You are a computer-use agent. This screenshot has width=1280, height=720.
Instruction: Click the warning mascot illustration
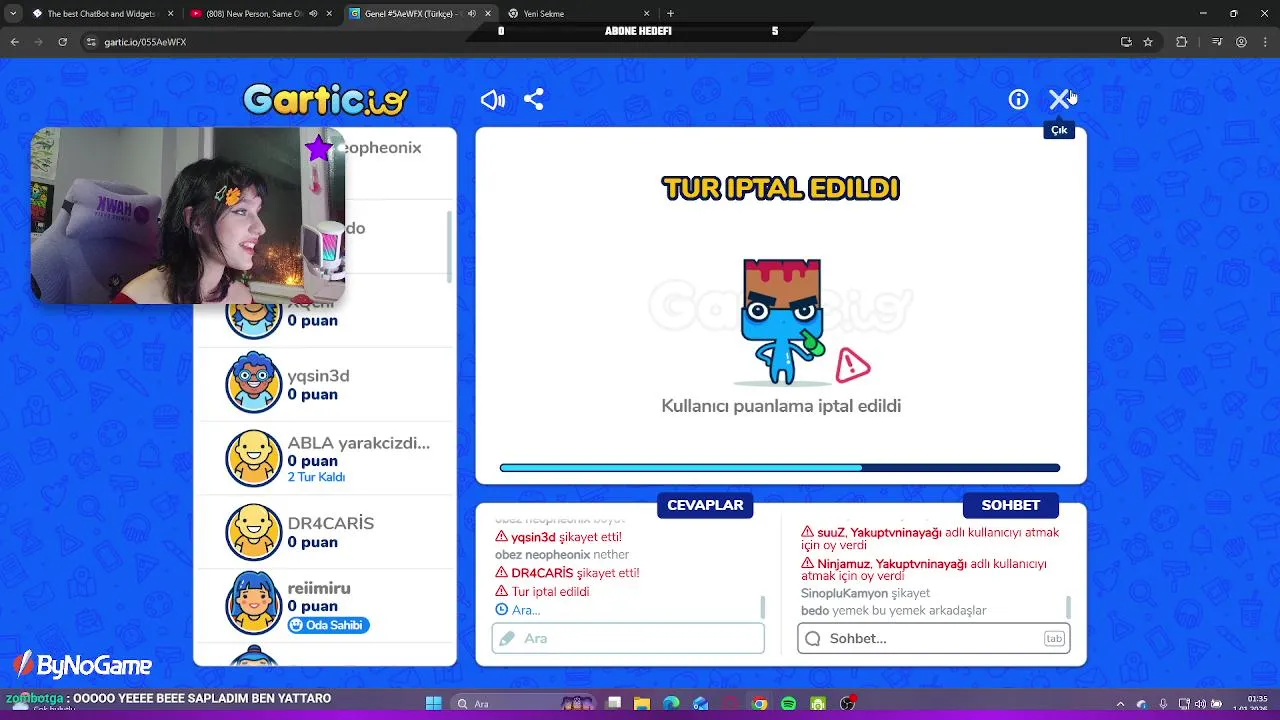pyautogui.click(x=801, y=322)
